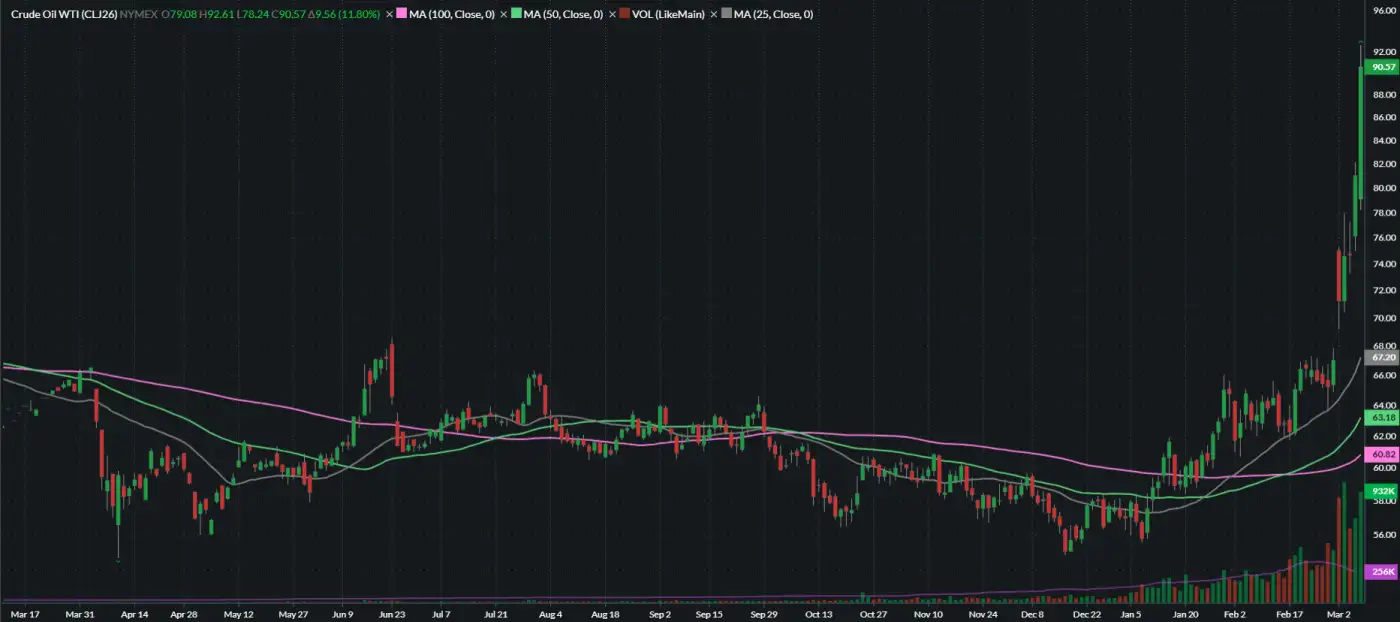This screenshot has width=1400, height=622.
Task: Click the red VOL color swatch
Action: (x=625, y=15)
